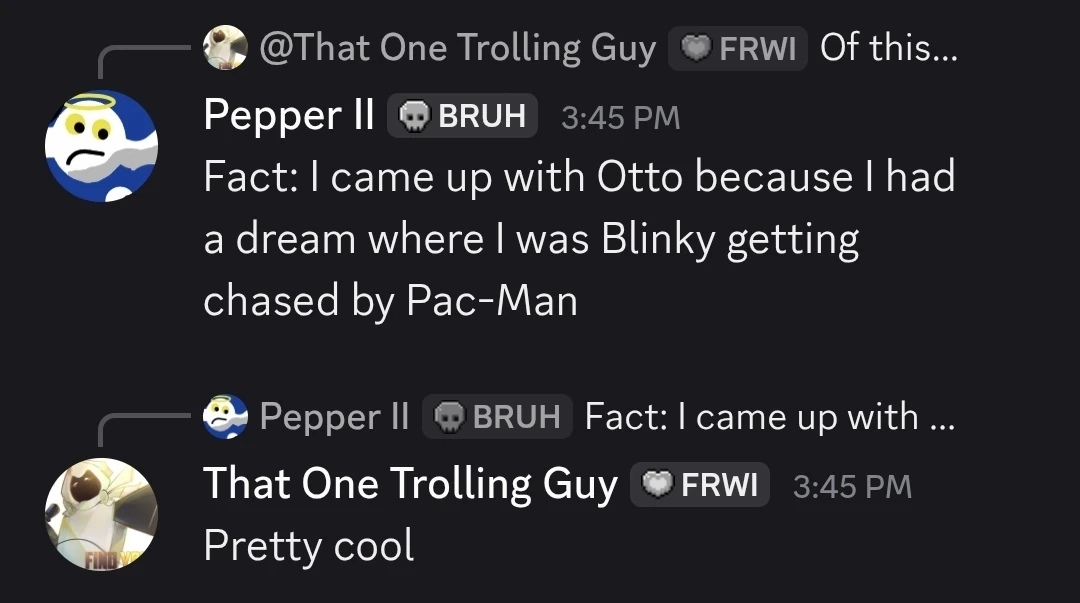Jump to original message "Fact: I came up with ..."
The image size is (1080, 603).
(769, 416)
